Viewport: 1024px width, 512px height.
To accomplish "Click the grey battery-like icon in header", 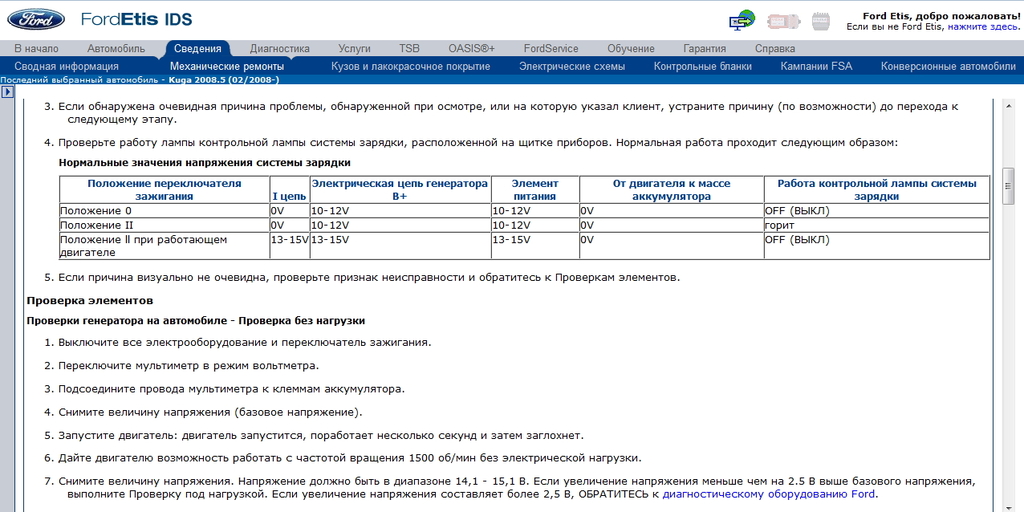I will click(x=821, y=21).
